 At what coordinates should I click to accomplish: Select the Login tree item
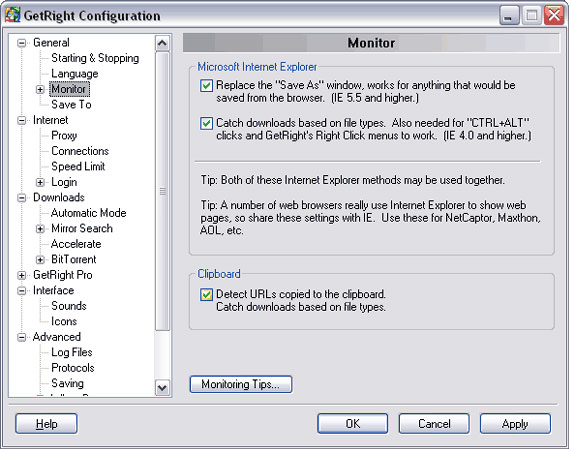coord(64,182)
